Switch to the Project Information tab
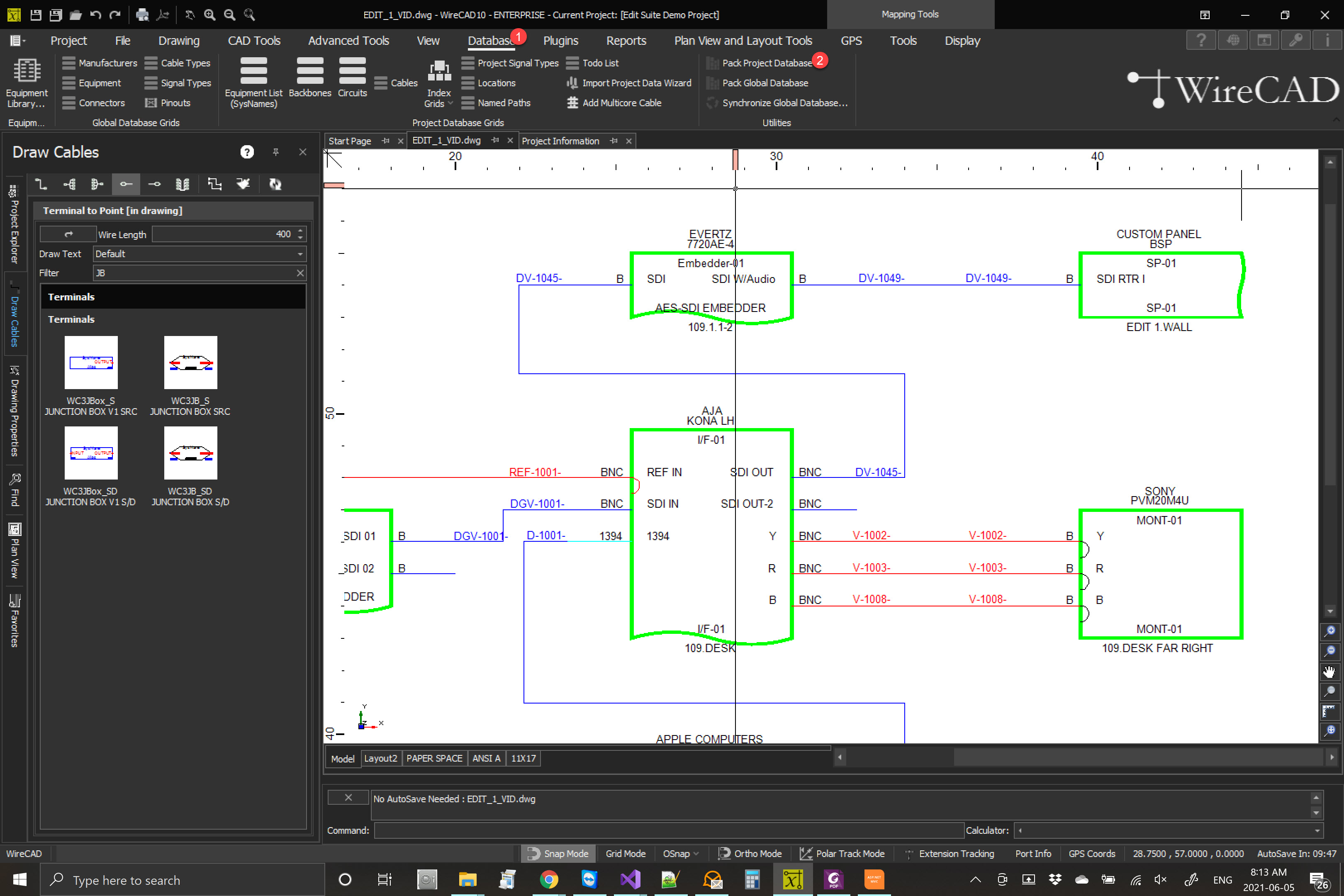The image size is (1344, 896). pyautogui.click(x=560, y=141)
